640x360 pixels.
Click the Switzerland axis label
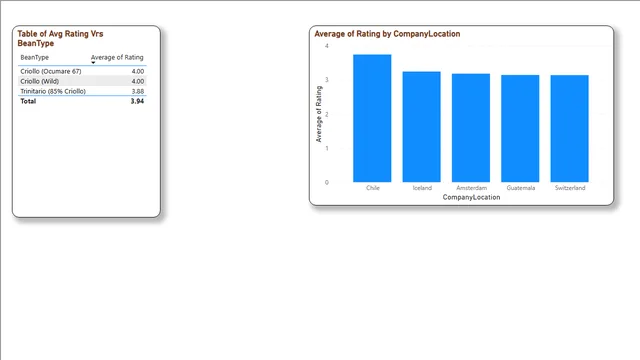point(570,188)
